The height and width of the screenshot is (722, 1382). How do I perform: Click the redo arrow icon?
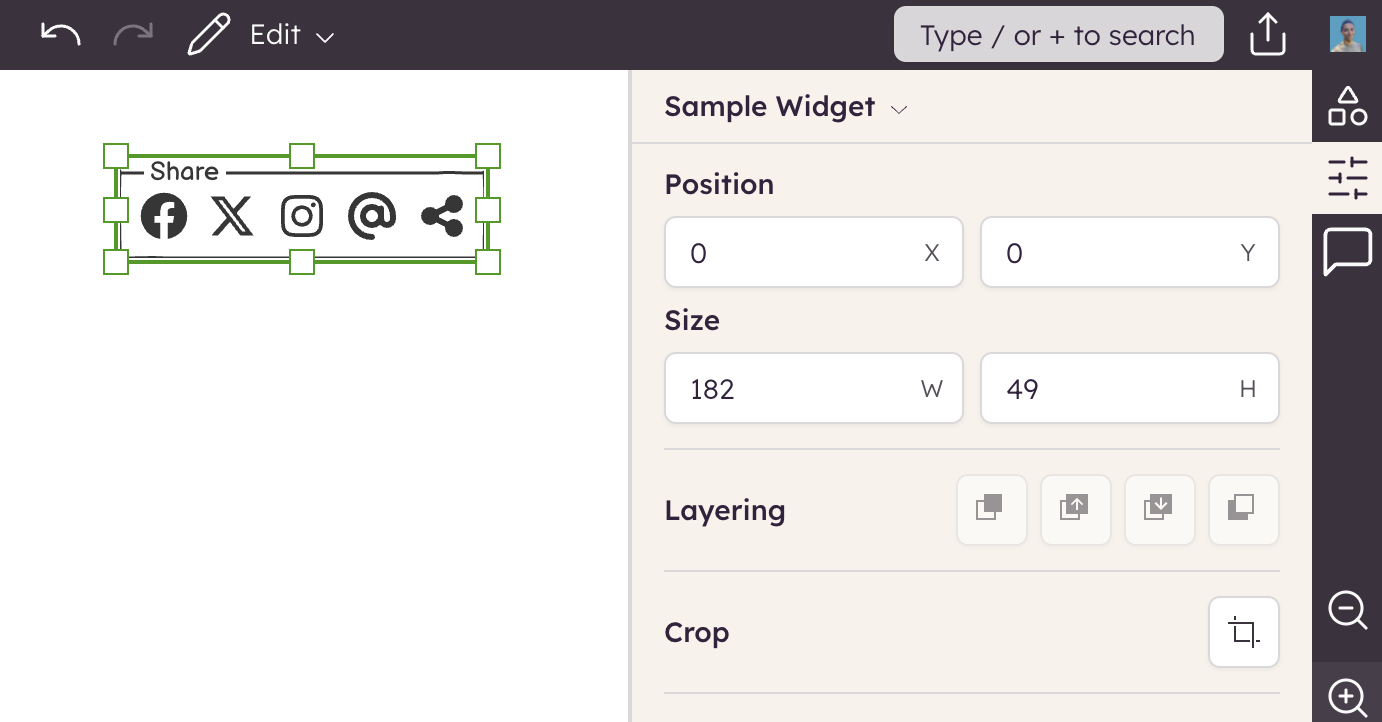[133, 35]
